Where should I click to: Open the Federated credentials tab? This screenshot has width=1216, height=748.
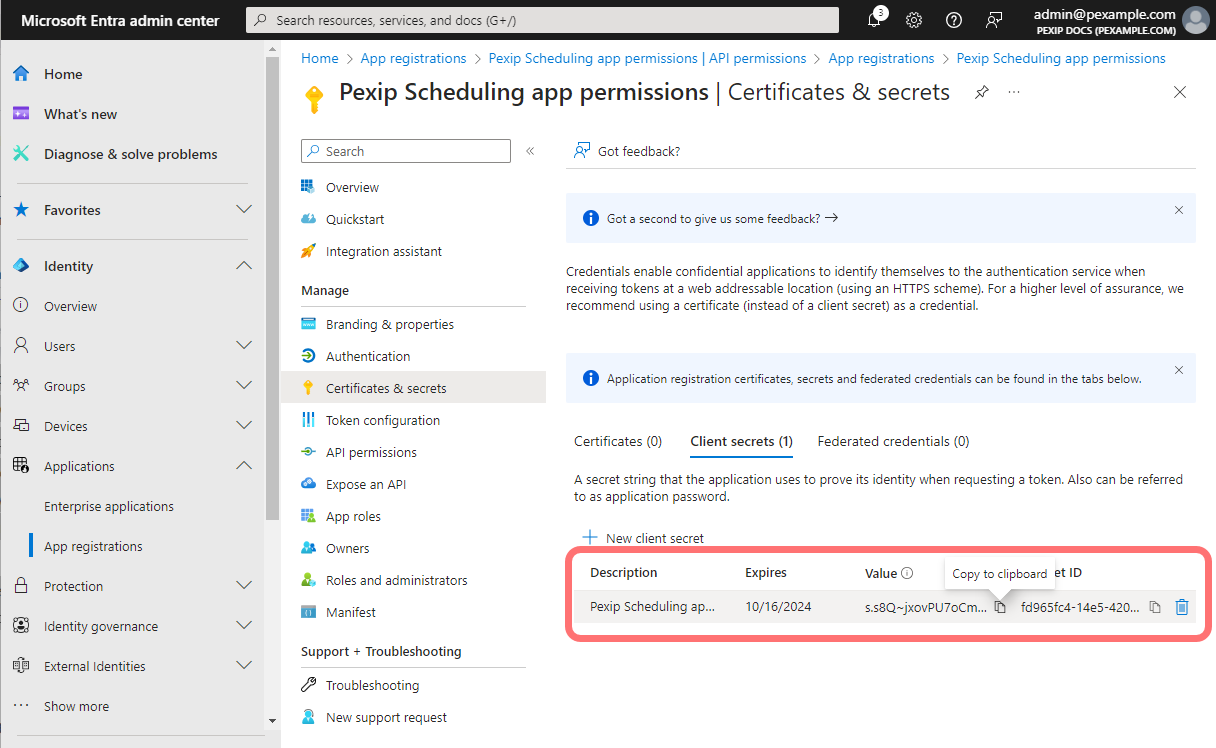click(892, 441)
